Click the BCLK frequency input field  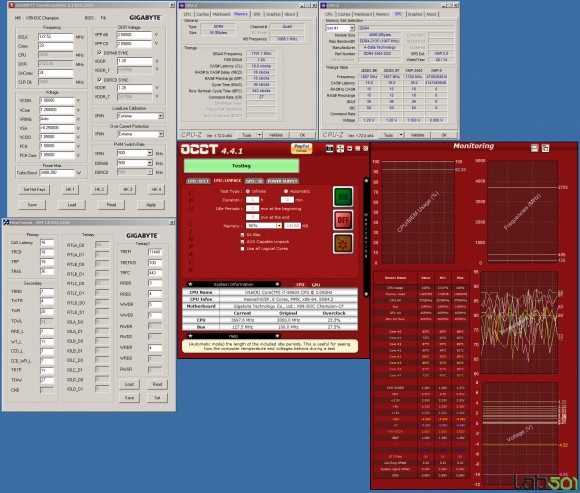(x=55, y=37)
